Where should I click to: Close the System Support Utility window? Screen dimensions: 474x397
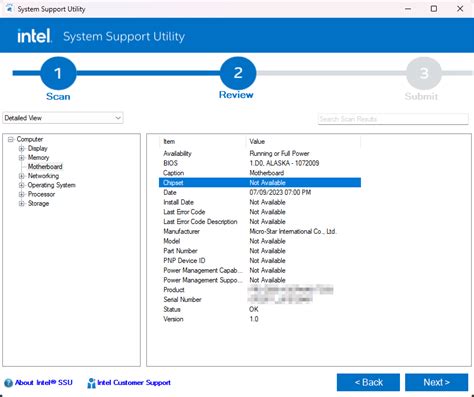460,9
